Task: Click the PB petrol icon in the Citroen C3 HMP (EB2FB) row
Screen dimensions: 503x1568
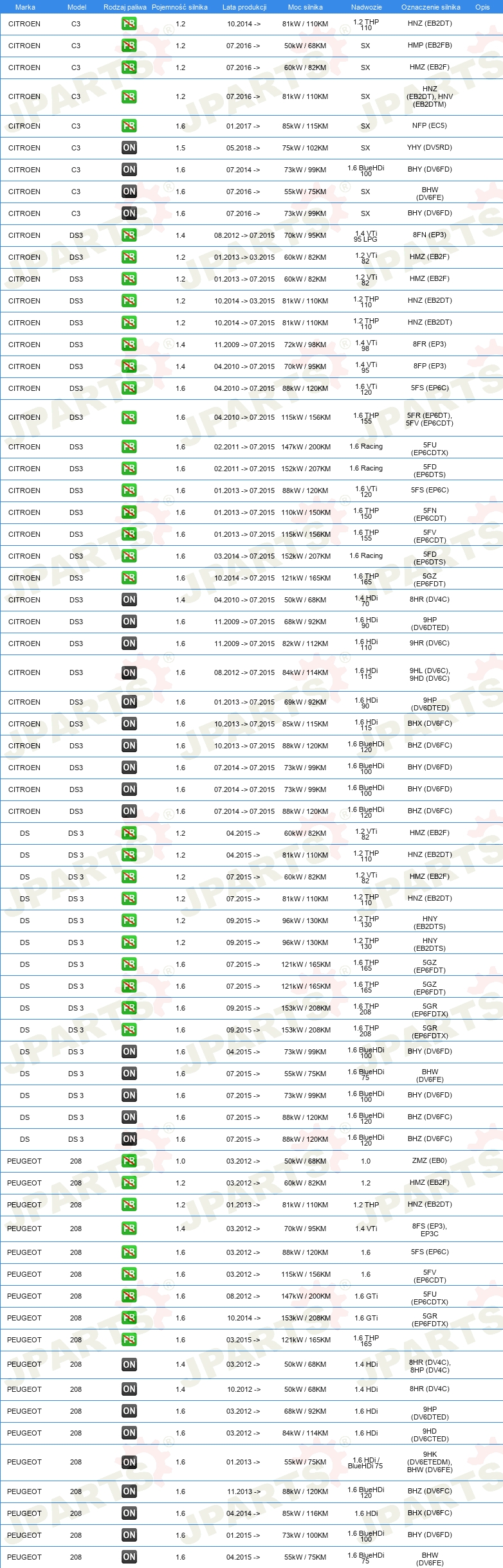Action: point(129,46)
